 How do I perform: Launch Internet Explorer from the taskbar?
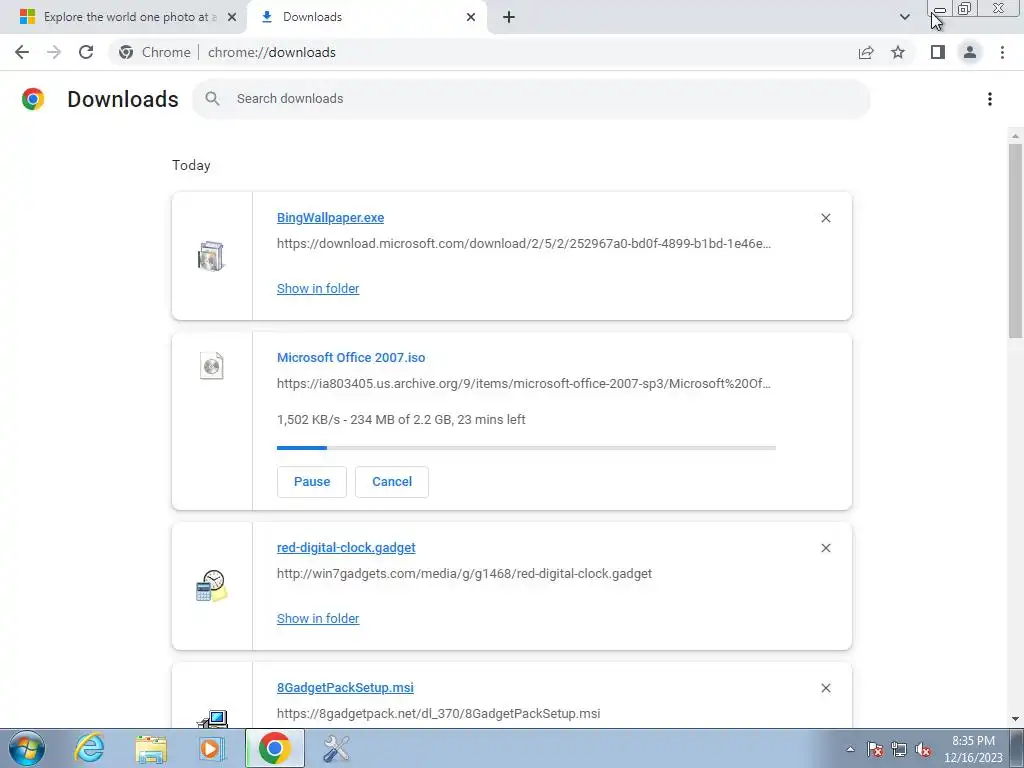pyautogui.click(x=89, y=748)
